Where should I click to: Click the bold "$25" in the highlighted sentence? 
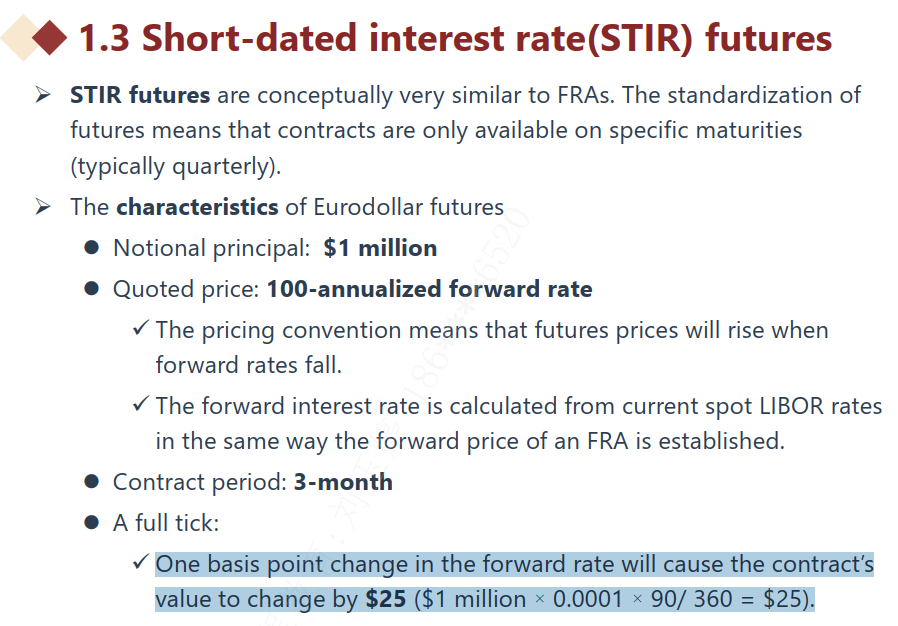coord(384,600)
